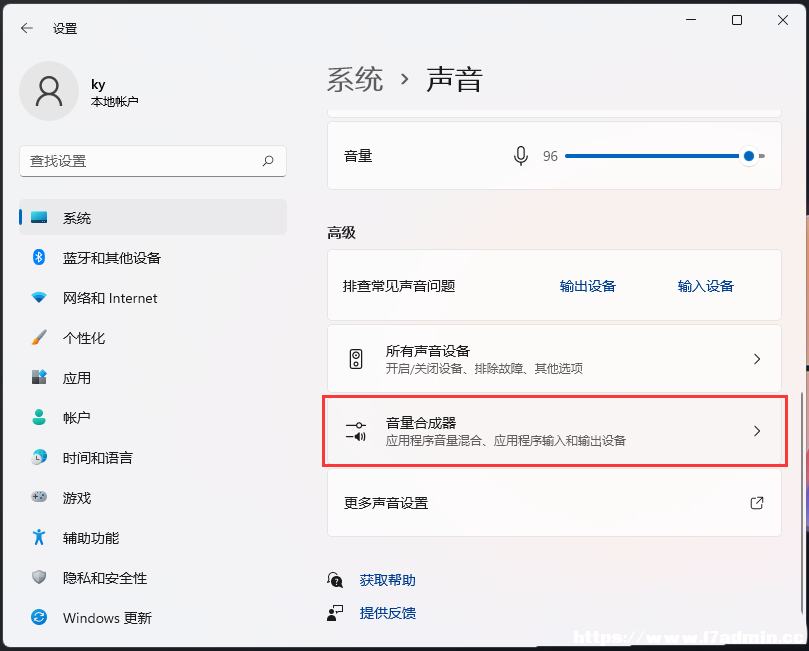Viewport: 809px width, 651px height.
Task: Maximize the Settings window
Action: 737,20
